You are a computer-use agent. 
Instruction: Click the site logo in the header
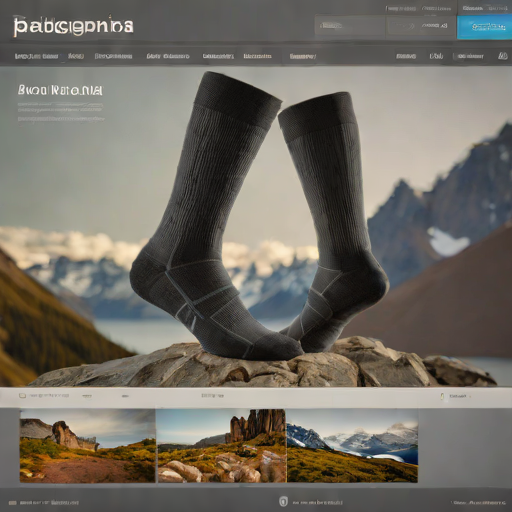73,26
